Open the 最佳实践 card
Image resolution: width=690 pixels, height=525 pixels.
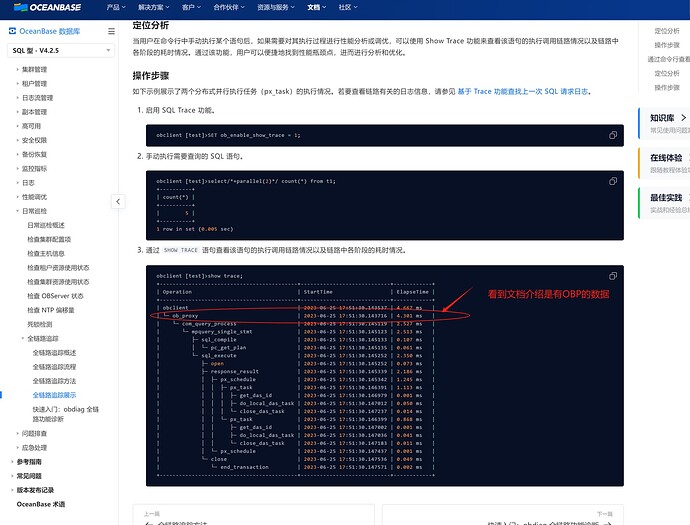click(x=664, y=203)
